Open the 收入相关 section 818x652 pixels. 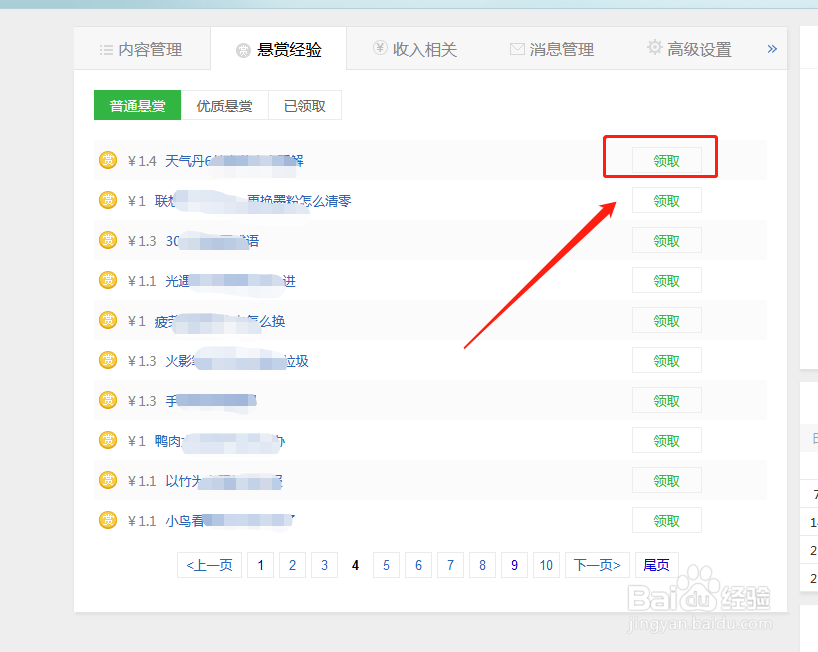pyautogui.click(x=416, y=48)
